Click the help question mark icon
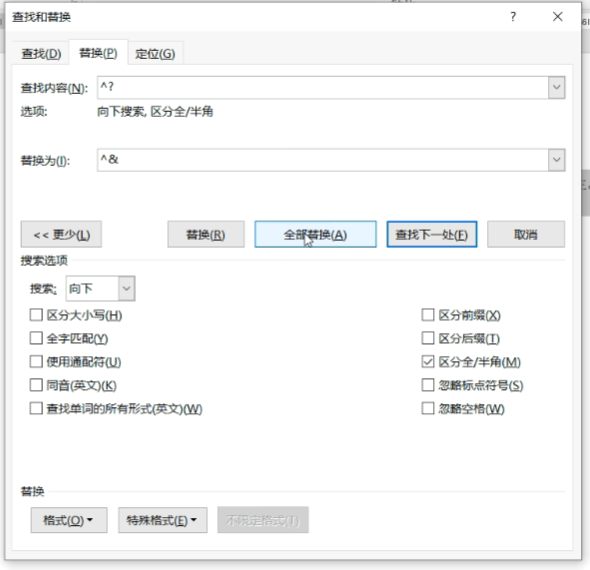The height and width of the screenshot is (570, 590). click(513, 17)
